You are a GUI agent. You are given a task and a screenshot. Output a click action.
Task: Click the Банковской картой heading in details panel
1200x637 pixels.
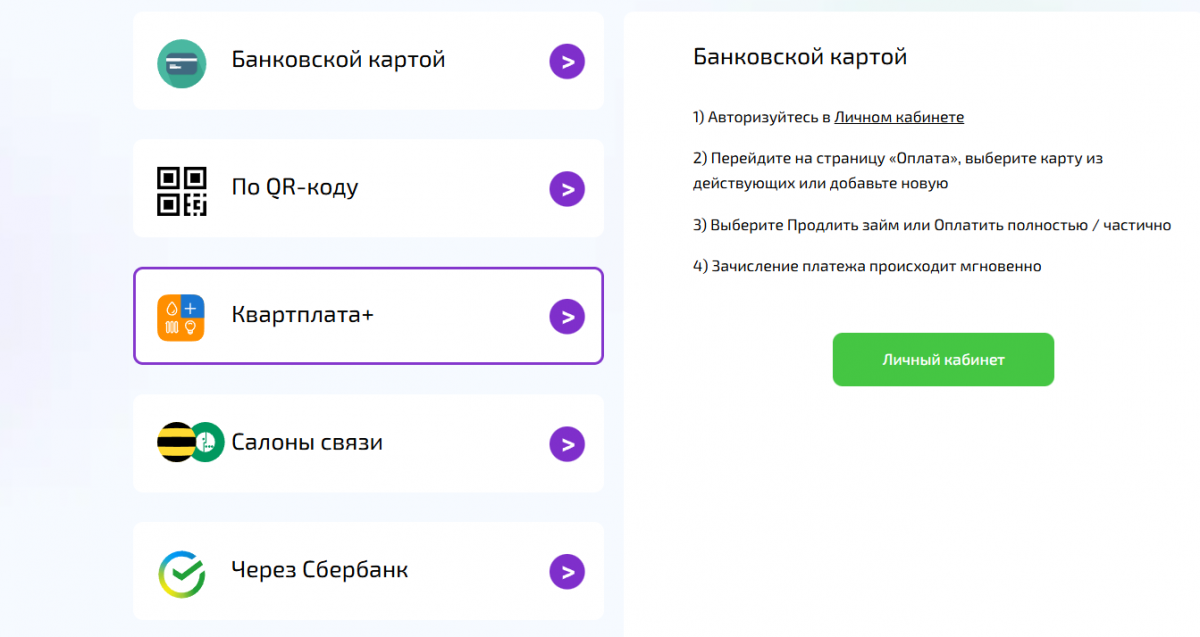click(x=799, y=56)
